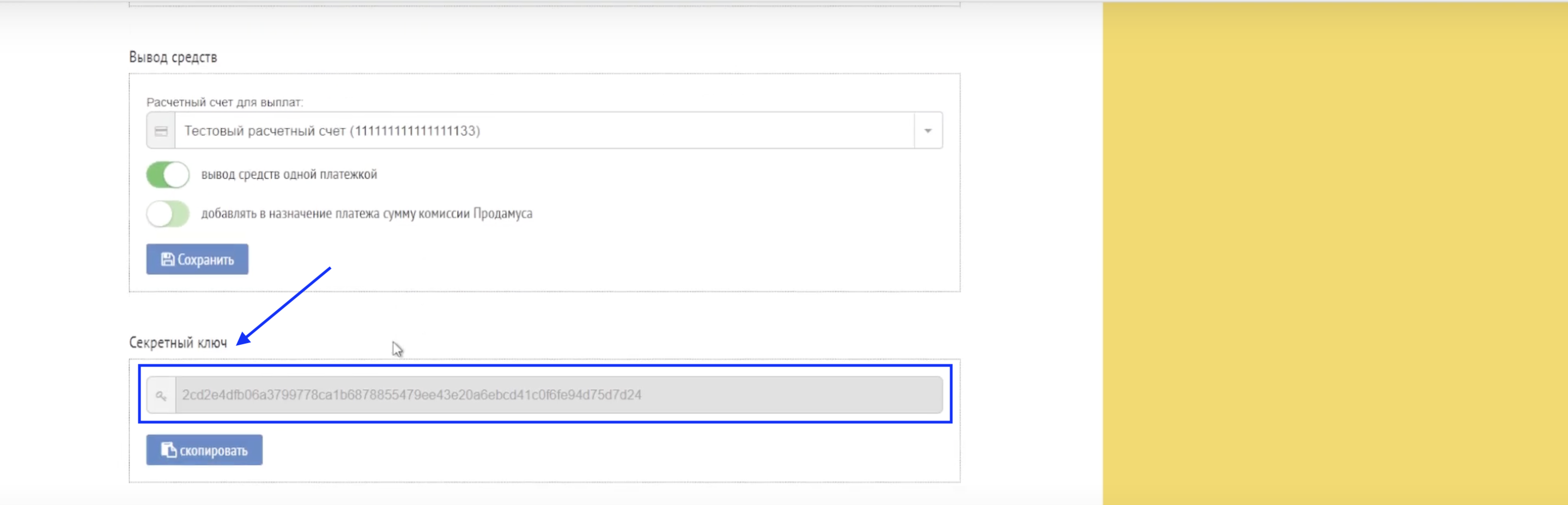Screen dimensions: 1568x505
Task: Click the yellow panel on the right
Action: click(x=1334, y=252)
